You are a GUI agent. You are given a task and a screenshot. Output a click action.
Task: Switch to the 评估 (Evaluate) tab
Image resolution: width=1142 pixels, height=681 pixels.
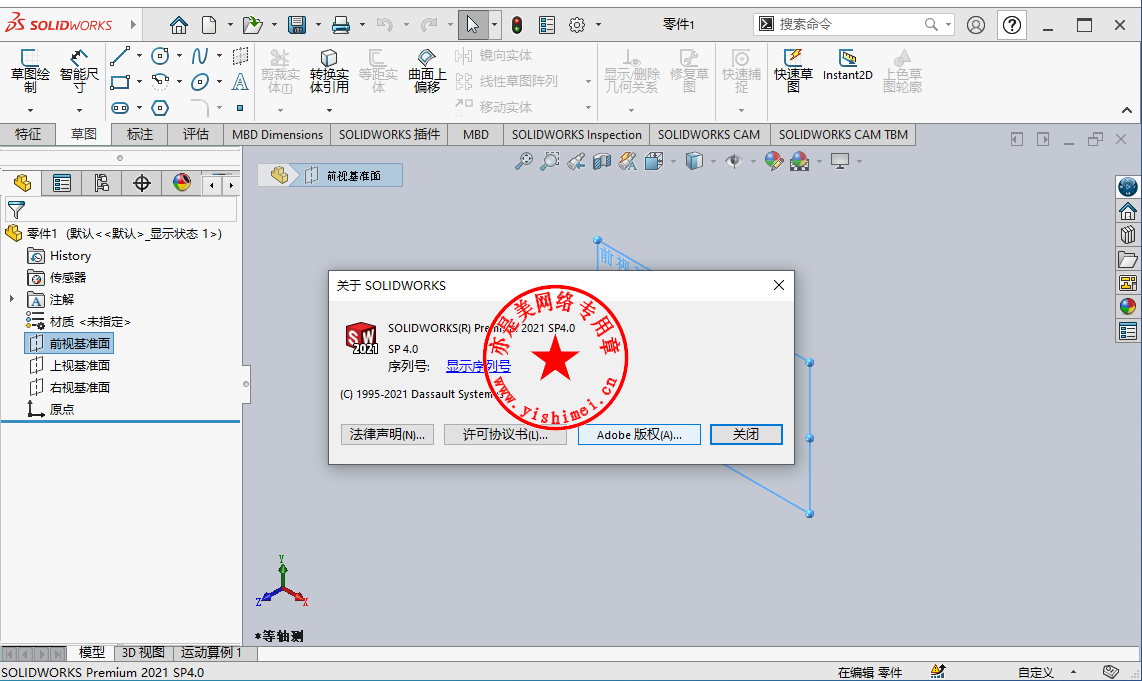pyautogui.click(x=195, y=135)
